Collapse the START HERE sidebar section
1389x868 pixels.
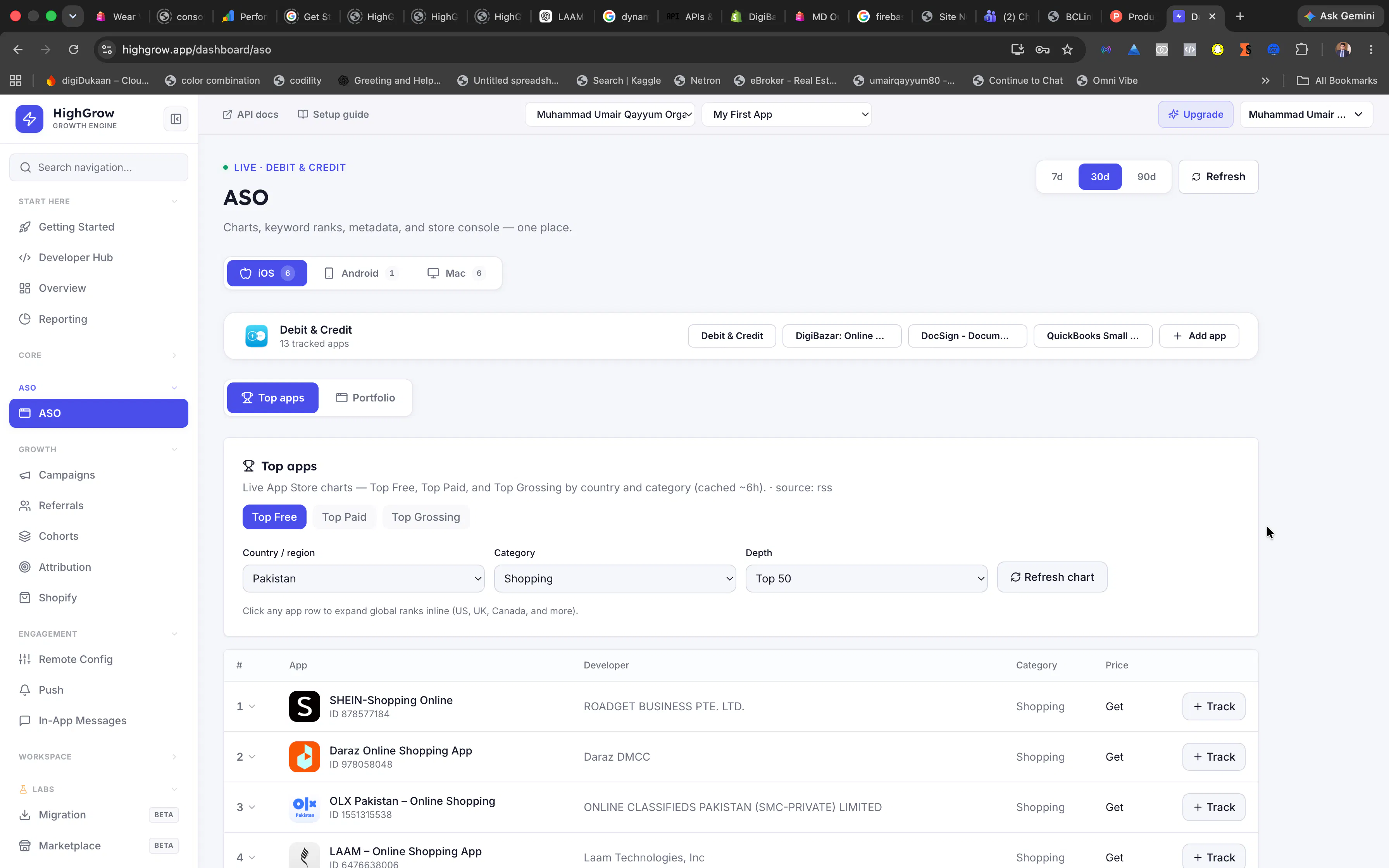174,201
